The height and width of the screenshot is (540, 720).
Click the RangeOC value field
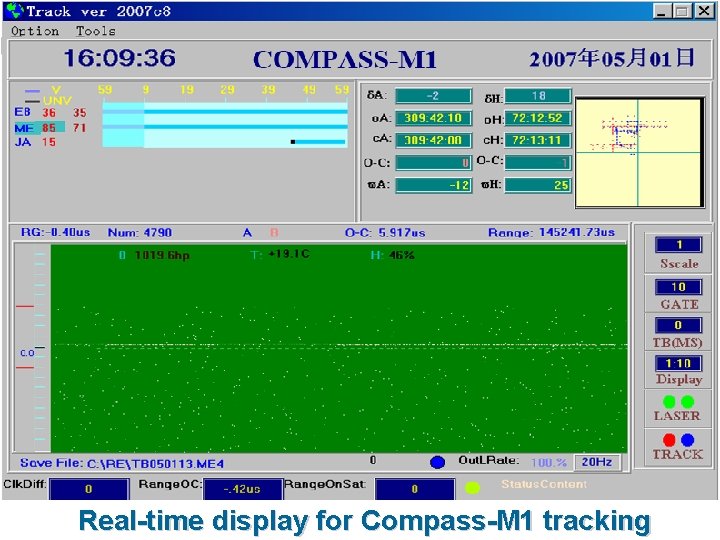point(243,489)
